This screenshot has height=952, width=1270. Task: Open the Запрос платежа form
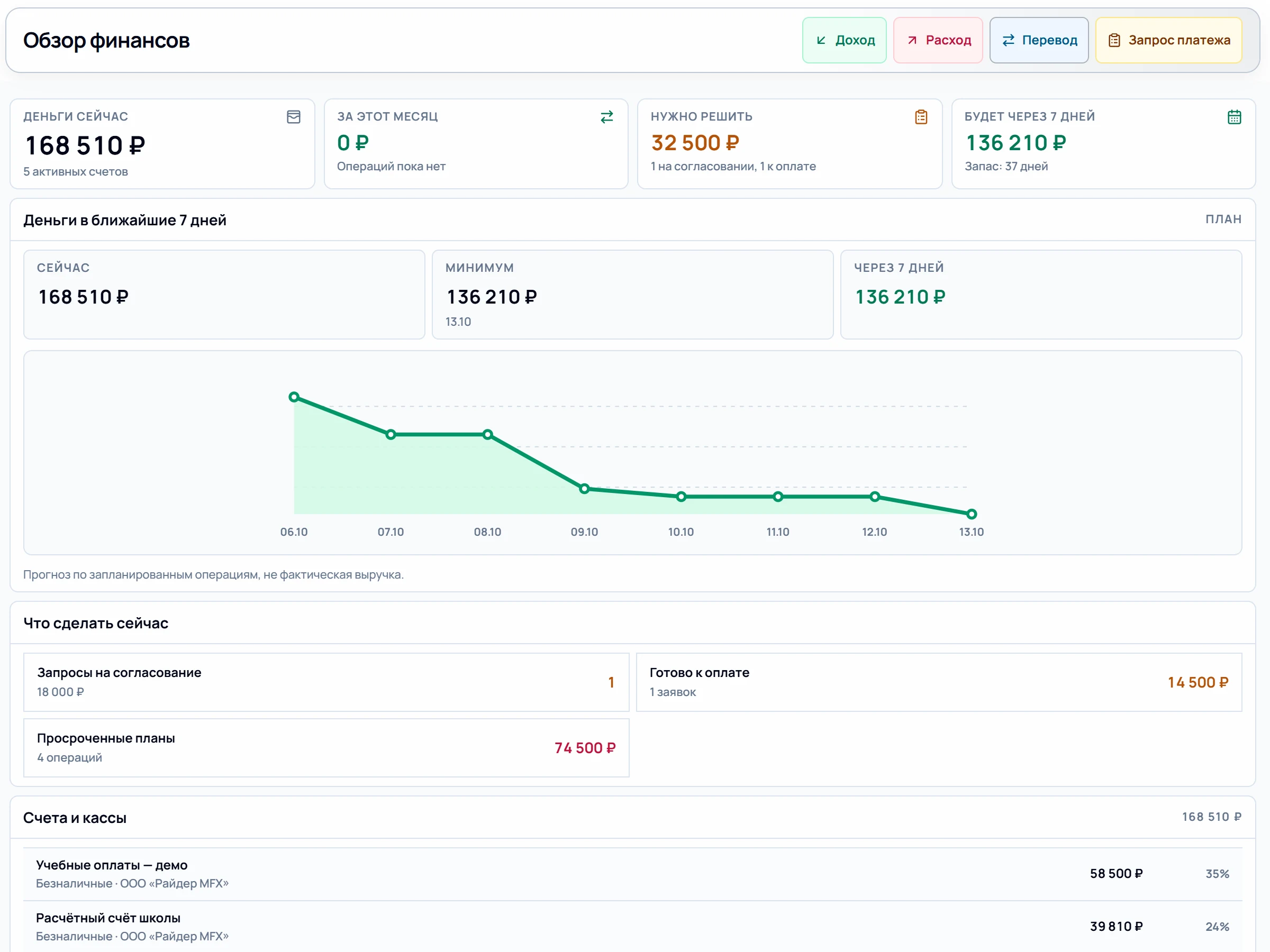pyautogui.click(x=1168, y=40)
